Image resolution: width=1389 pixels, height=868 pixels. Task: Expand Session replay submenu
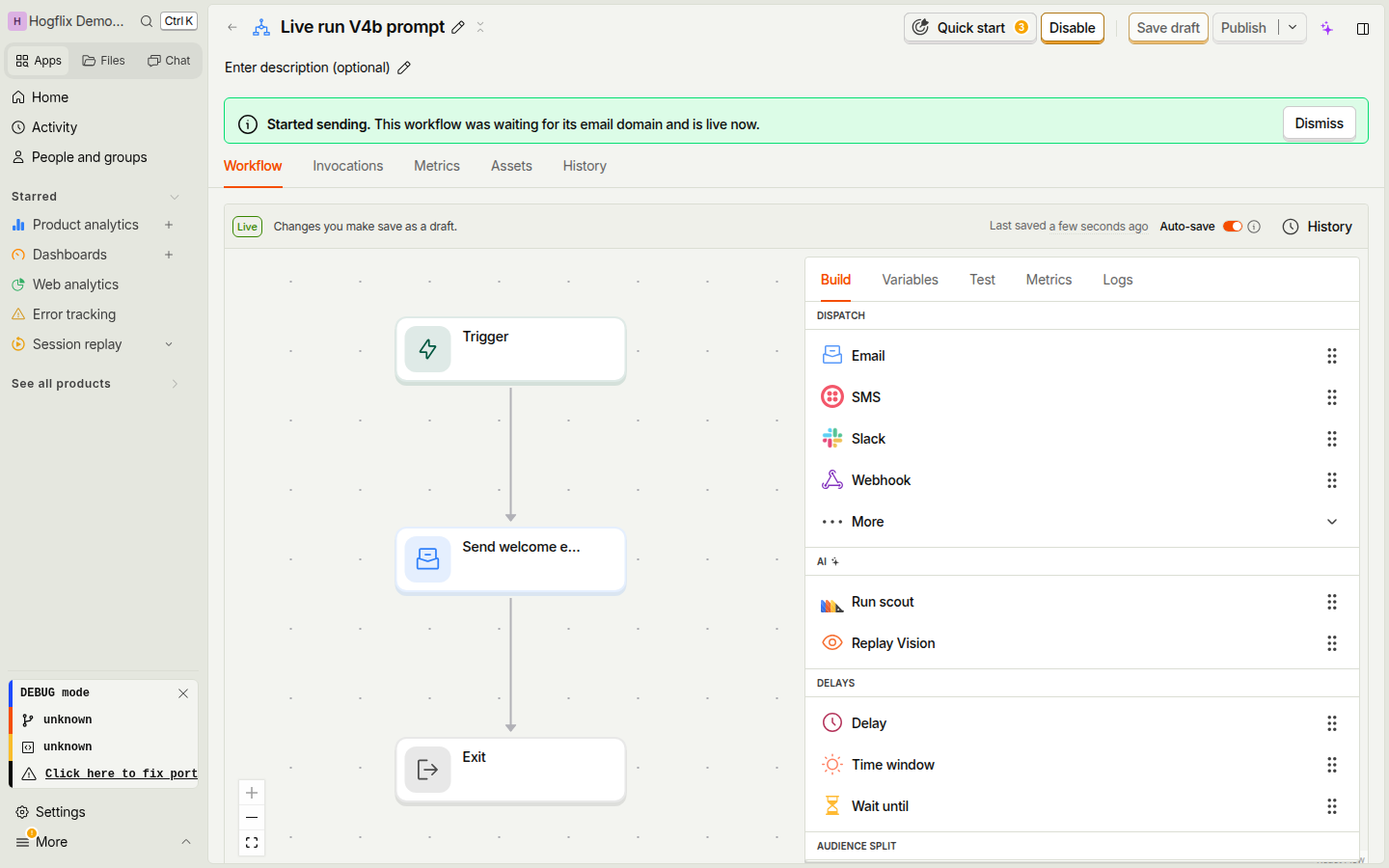(x=169, y=344)
